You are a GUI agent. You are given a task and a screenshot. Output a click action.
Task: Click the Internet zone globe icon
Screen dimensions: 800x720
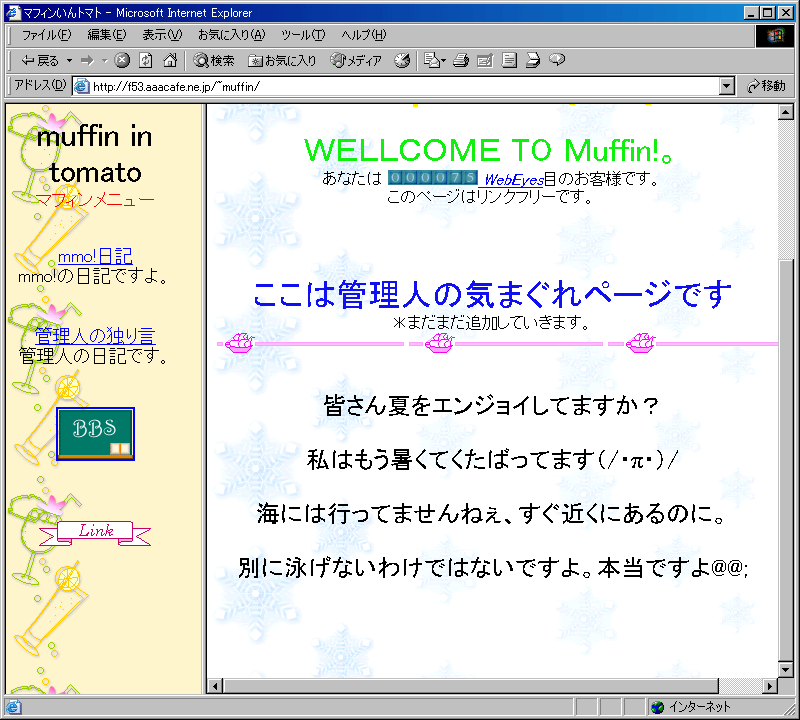click(x=658, y=707)
